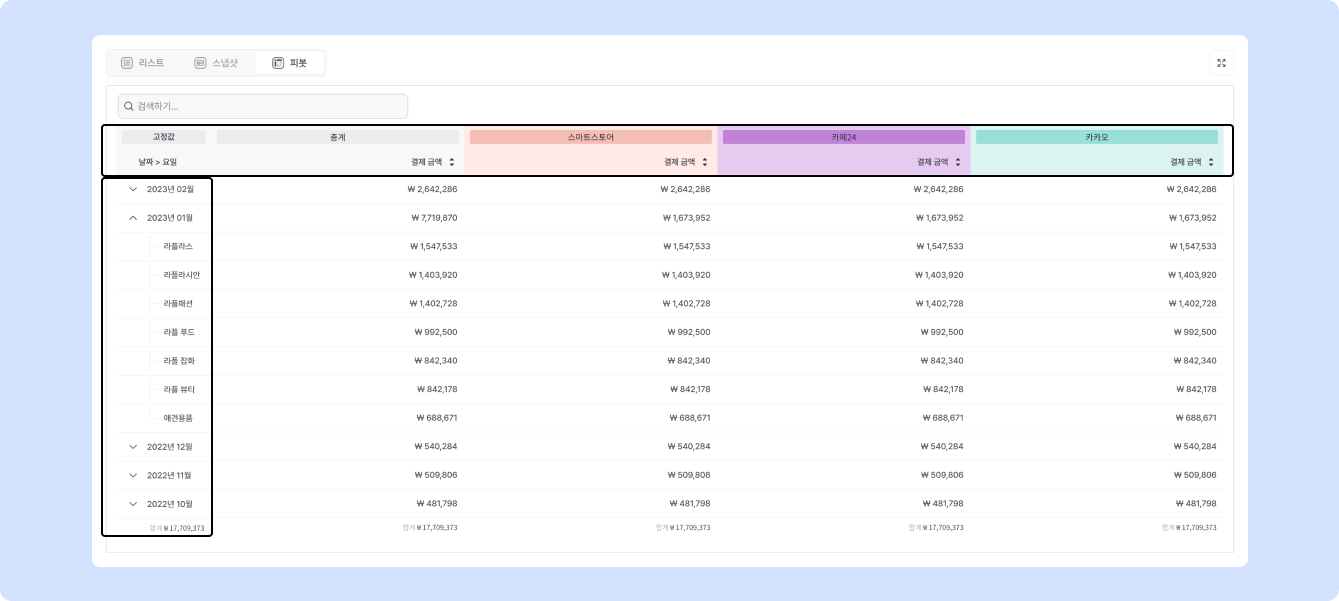Viewport: 1339px width, 601px height.
Task: Open the 스냅샷 tab
Action: (x=216, y=63)
